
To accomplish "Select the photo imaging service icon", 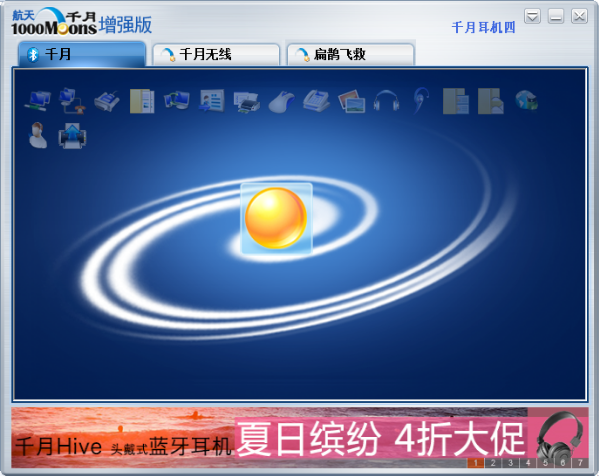I will click(351, 101).
